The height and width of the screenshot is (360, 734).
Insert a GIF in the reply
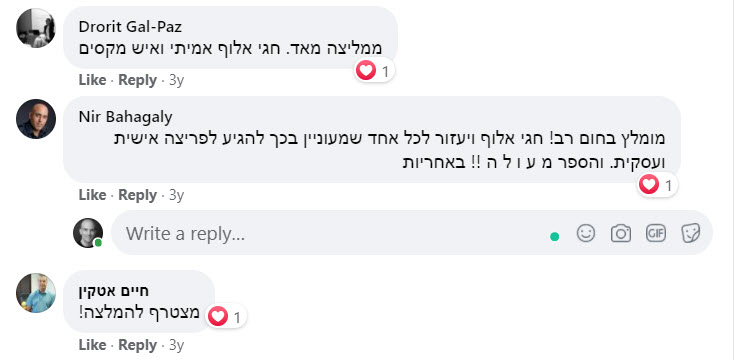point(656,233)
